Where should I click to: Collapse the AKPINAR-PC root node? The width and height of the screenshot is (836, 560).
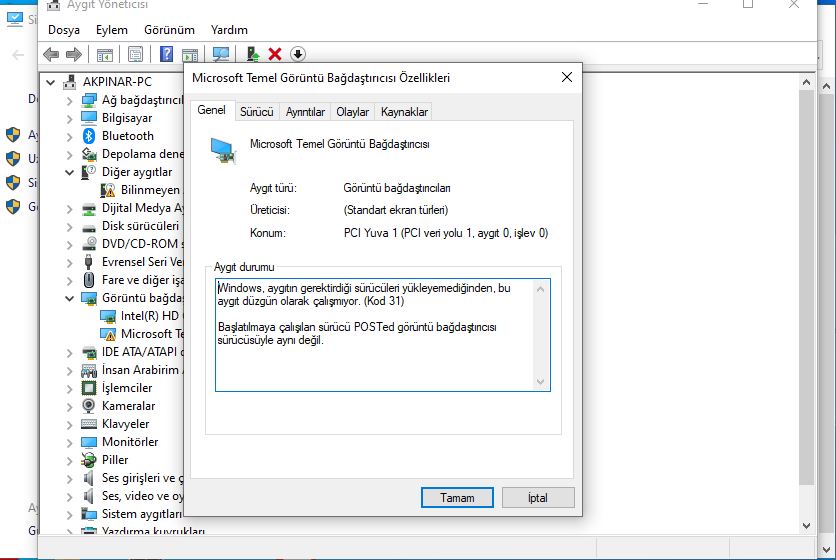[51, 82]
